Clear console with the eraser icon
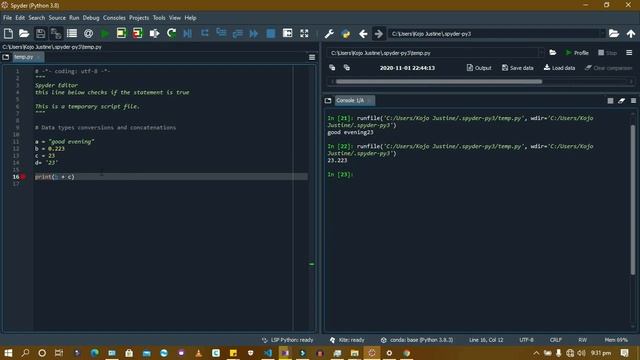Image resolution: width=640 pixels, height=360 pixels. click(622, 100)
